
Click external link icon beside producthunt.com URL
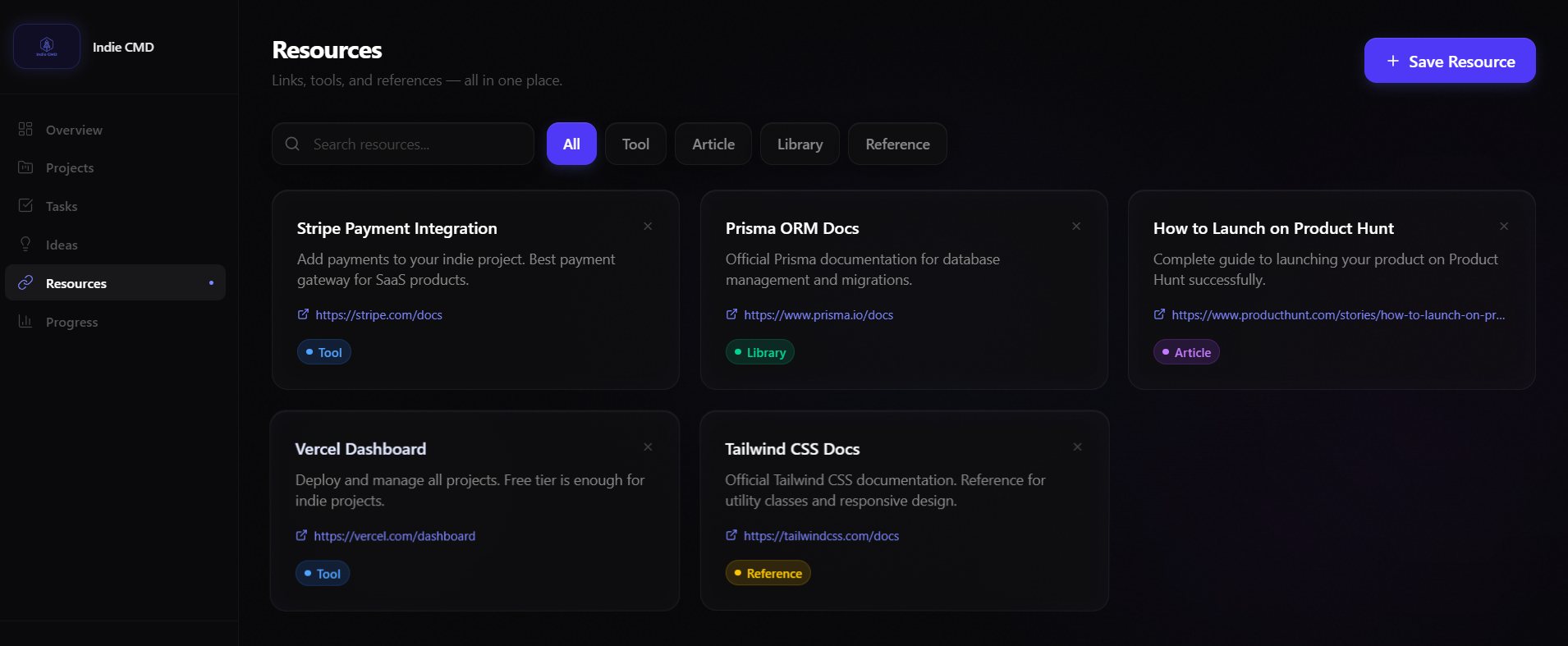click(x=1159, y=314)
